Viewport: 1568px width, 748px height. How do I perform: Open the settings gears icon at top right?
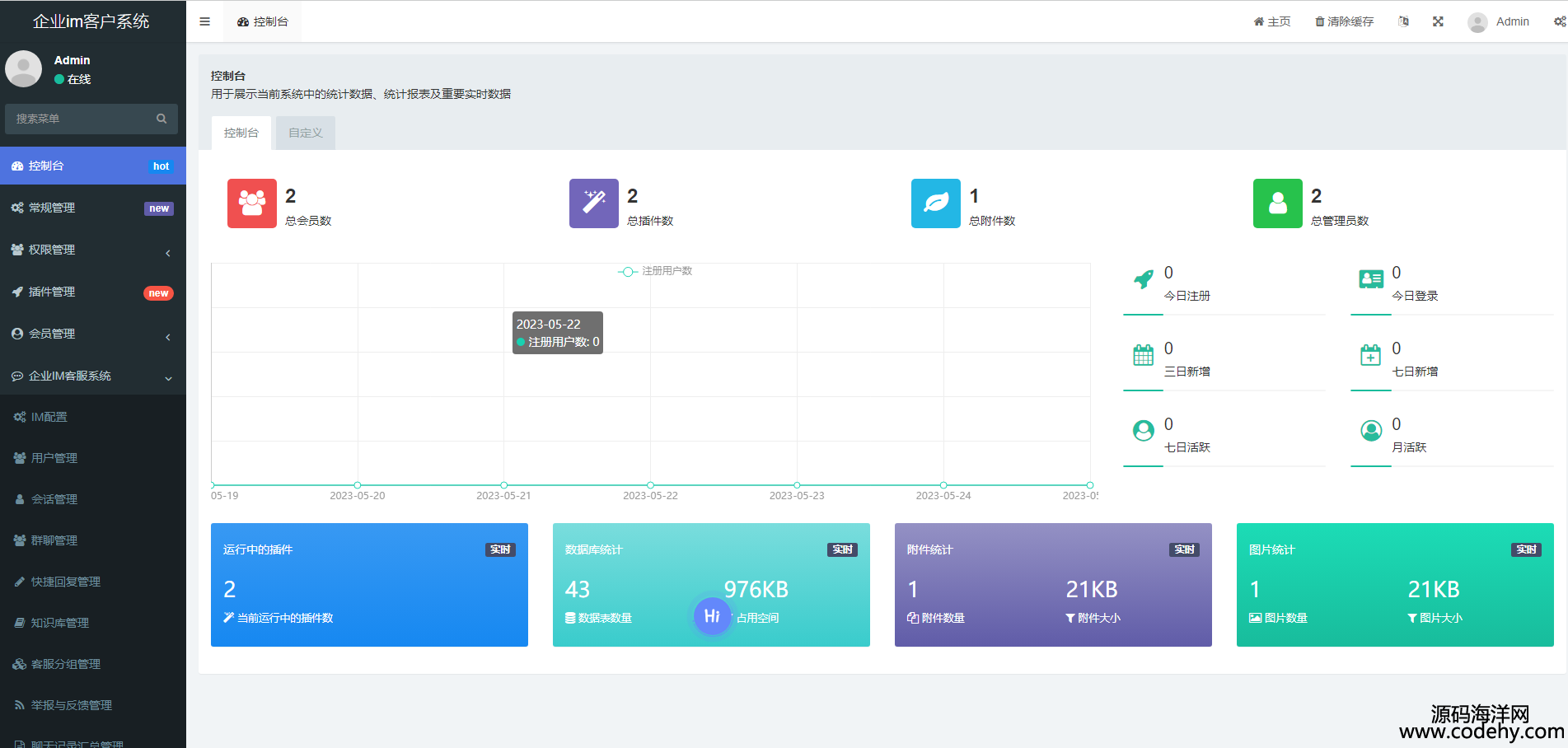(x=1560, y=21)
